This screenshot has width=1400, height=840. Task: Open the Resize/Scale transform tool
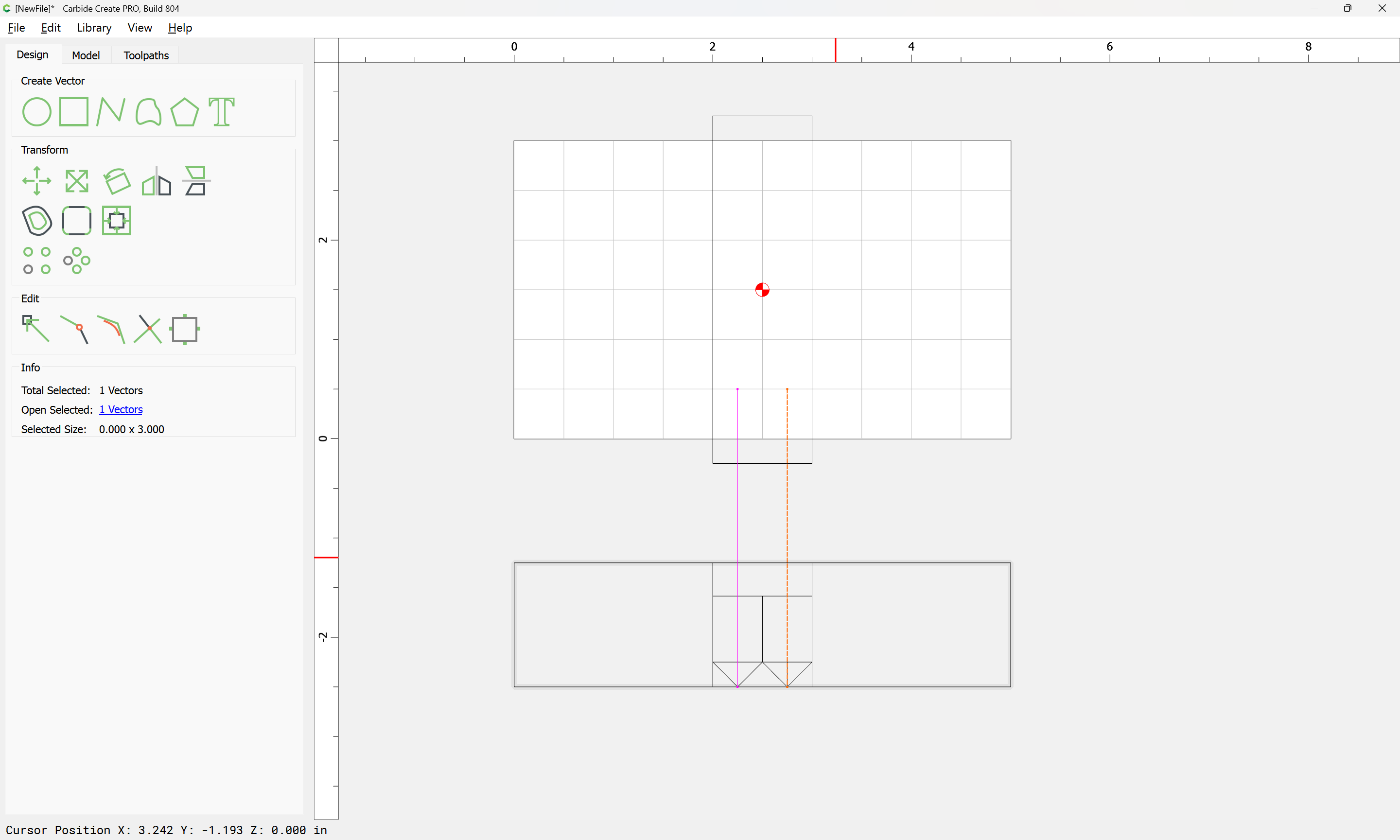click(x=76, y=181)
